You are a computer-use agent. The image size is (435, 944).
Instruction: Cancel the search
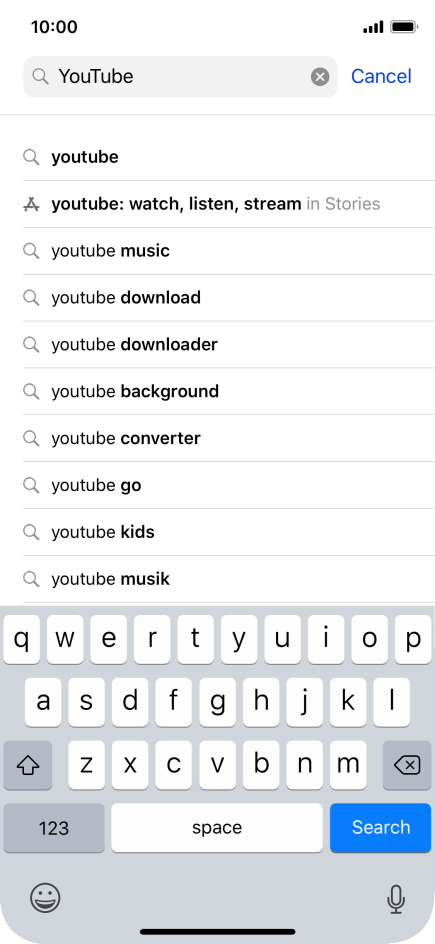381,76
